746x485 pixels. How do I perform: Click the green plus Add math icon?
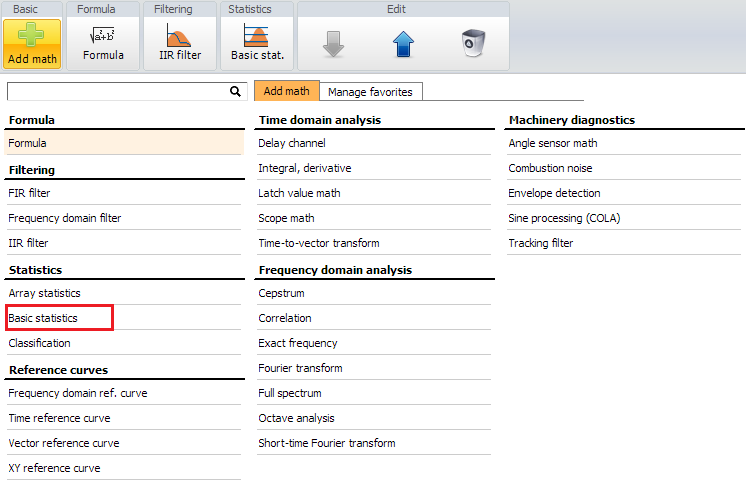[31, 35]
